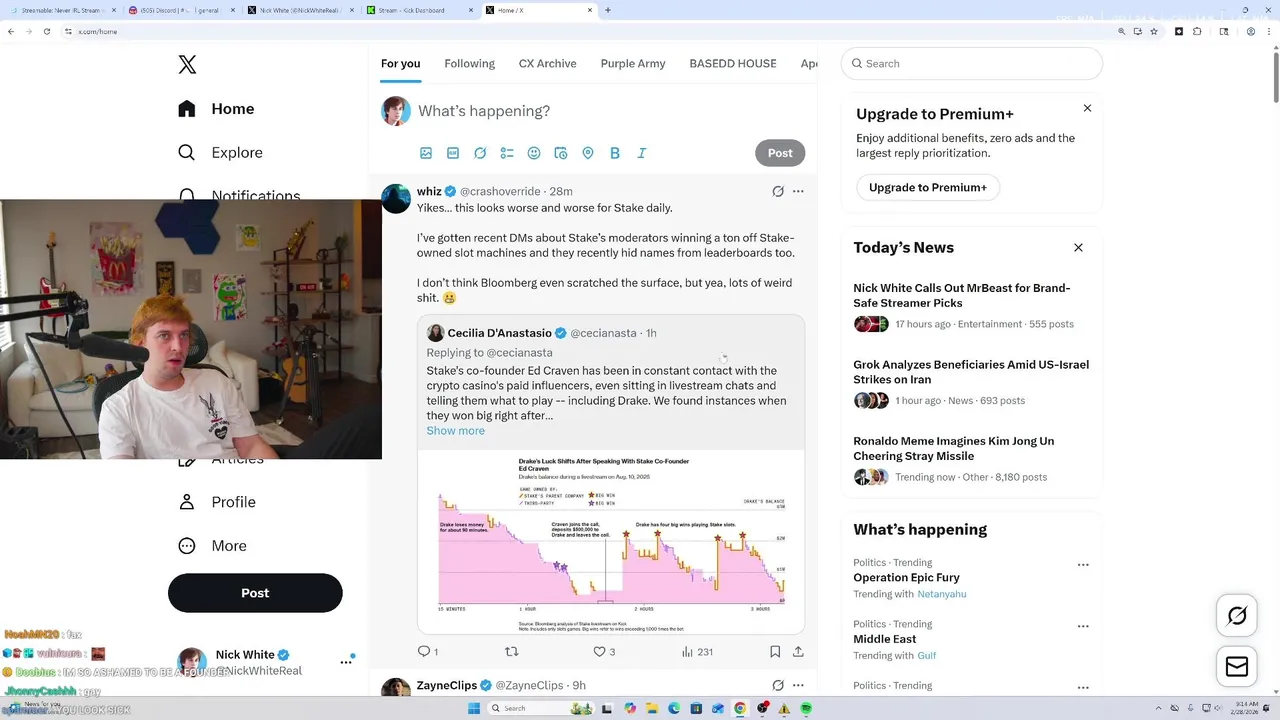Open options for Middle East trend
The image size is (1280, 720).
[1083, 626]
